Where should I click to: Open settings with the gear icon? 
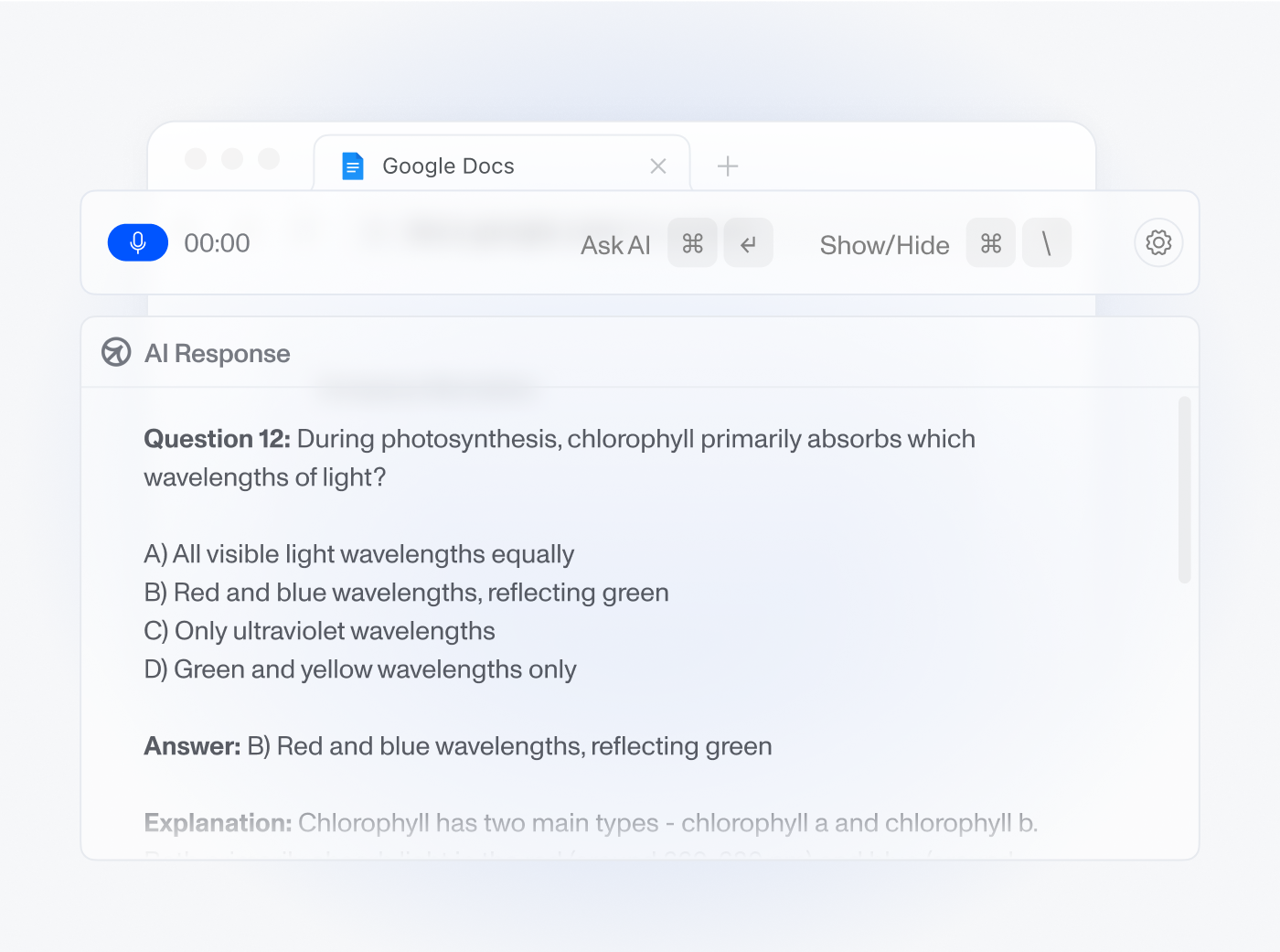[1158, 242]
